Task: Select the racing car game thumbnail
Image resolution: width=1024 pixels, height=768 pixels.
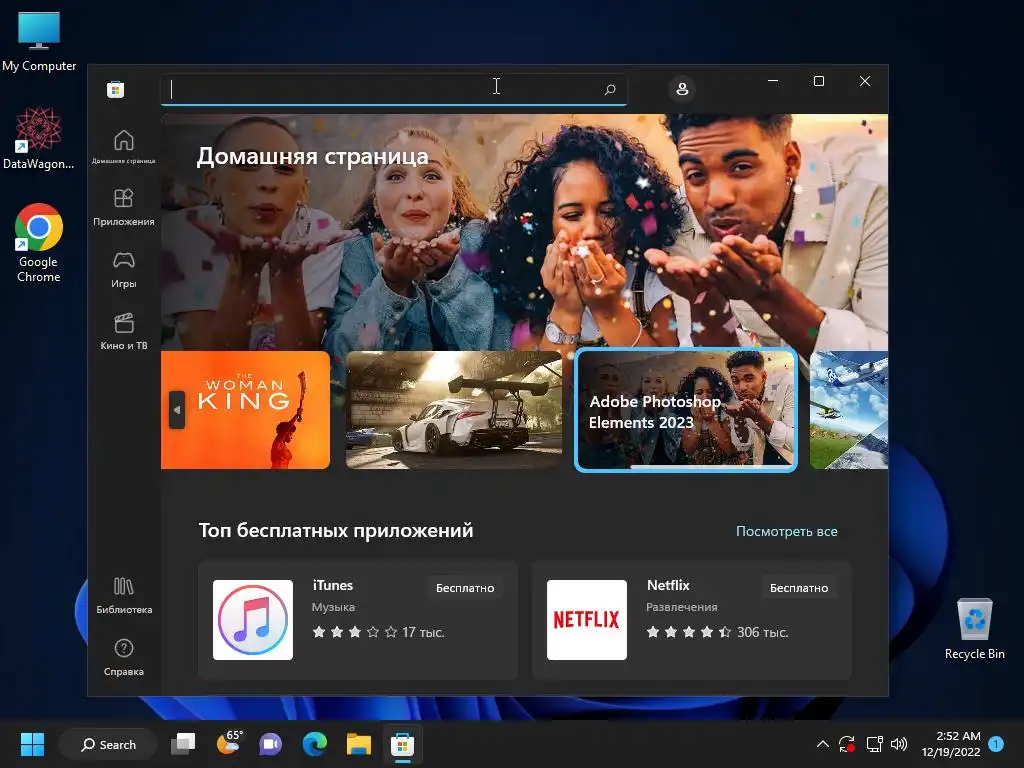Action: tap(454, 410)
